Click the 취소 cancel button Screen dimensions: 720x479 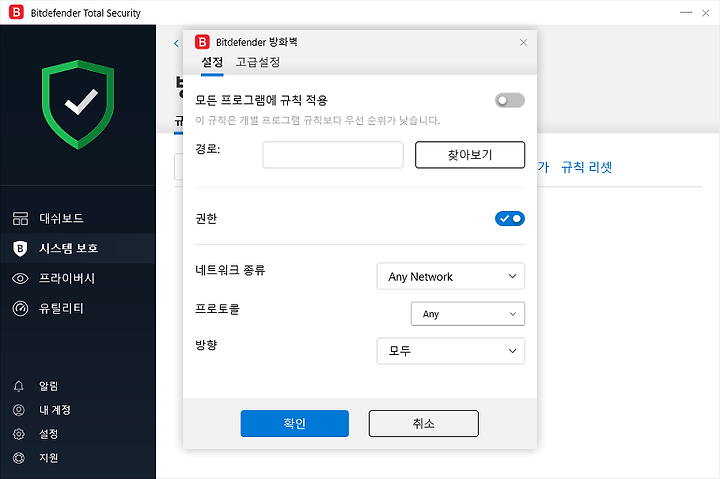423,423
